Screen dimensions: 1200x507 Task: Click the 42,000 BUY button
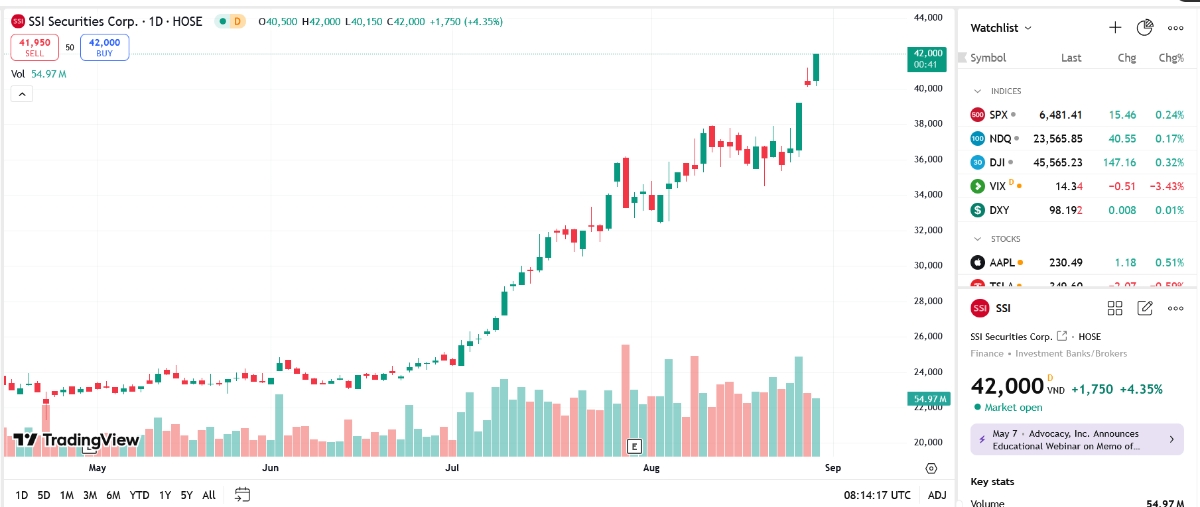[x=104, y=47]
